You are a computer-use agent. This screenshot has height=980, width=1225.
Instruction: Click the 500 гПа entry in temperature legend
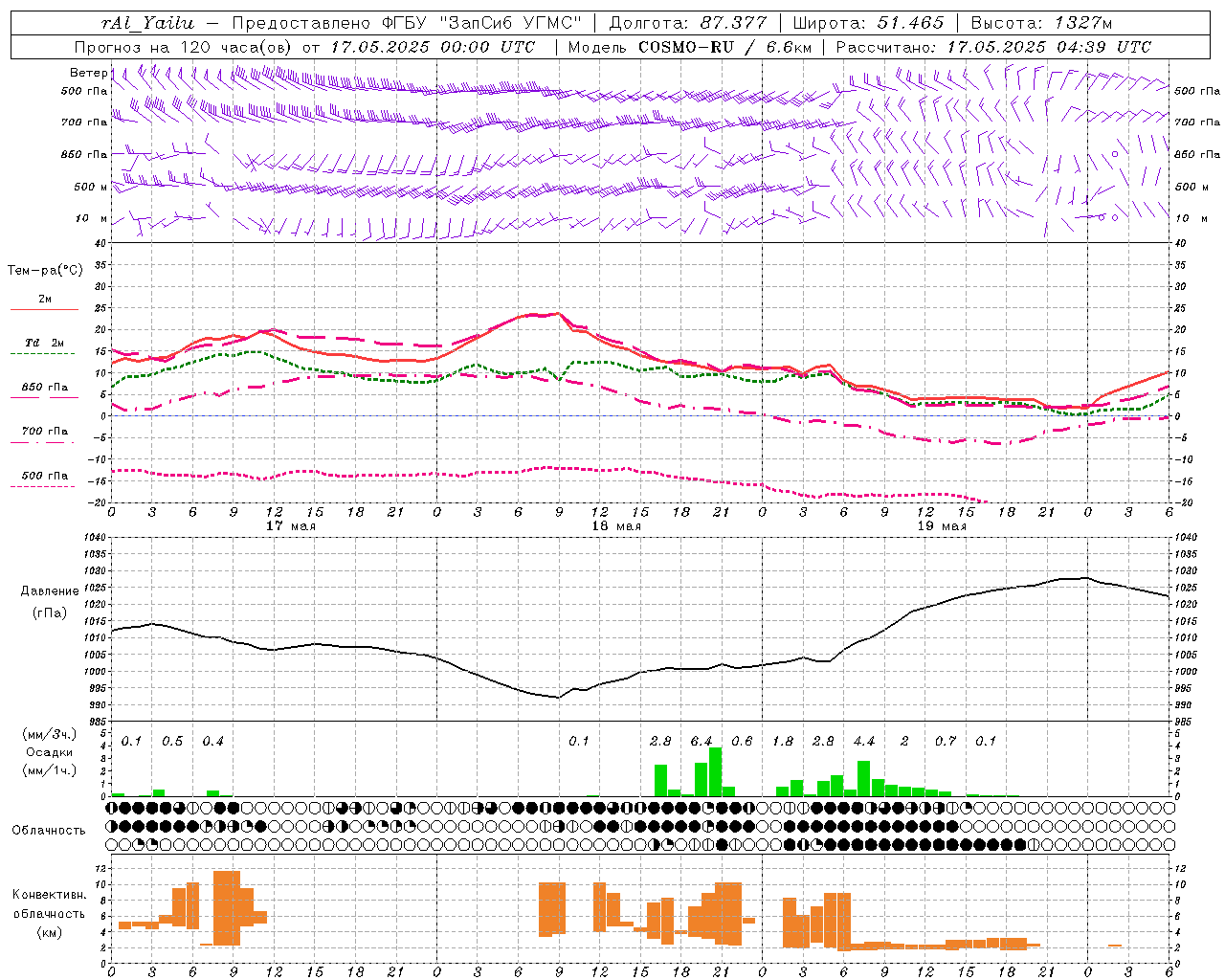[x=44, y=476]
